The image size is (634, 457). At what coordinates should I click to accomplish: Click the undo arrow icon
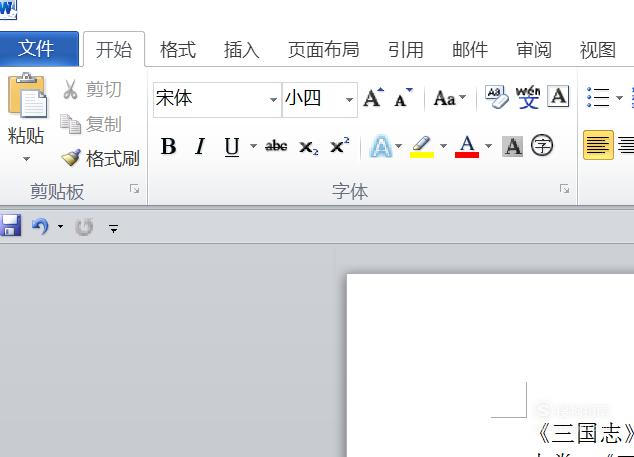[40, 226]
